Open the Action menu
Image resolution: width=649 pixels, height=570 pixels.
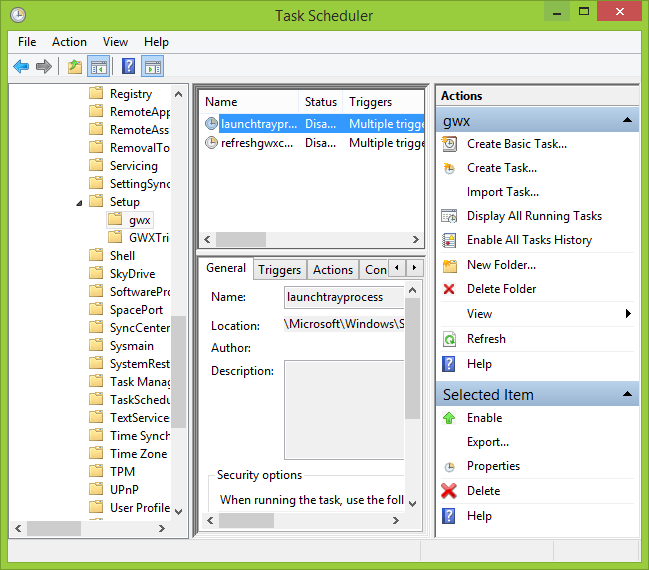70,42
